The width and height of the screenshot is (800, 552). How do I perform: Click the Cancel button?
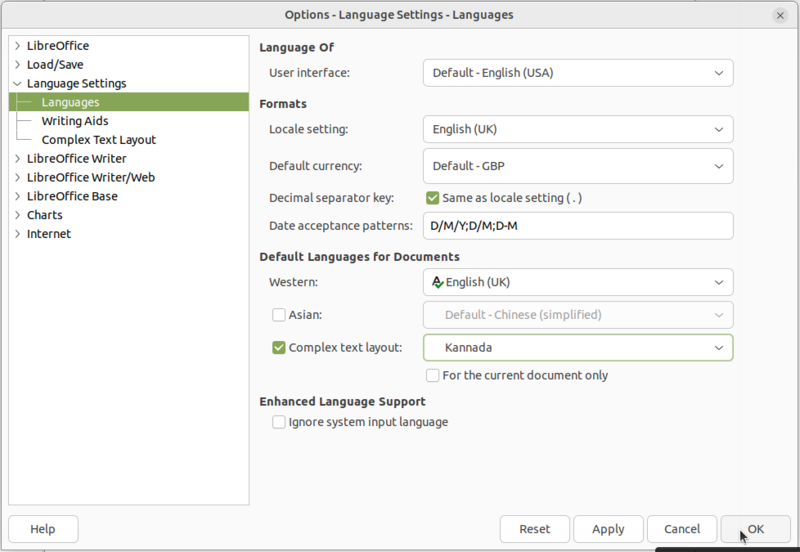point(682,529)
